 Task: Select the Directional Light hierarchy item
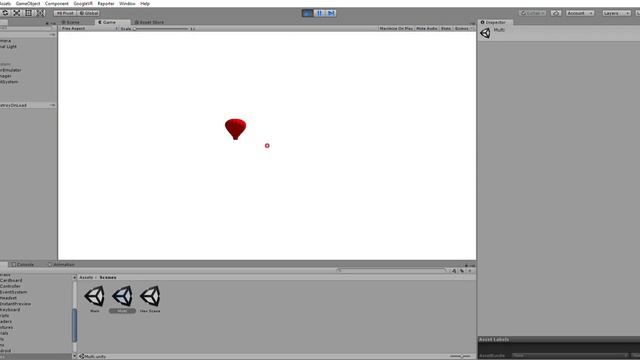(8, 47)
